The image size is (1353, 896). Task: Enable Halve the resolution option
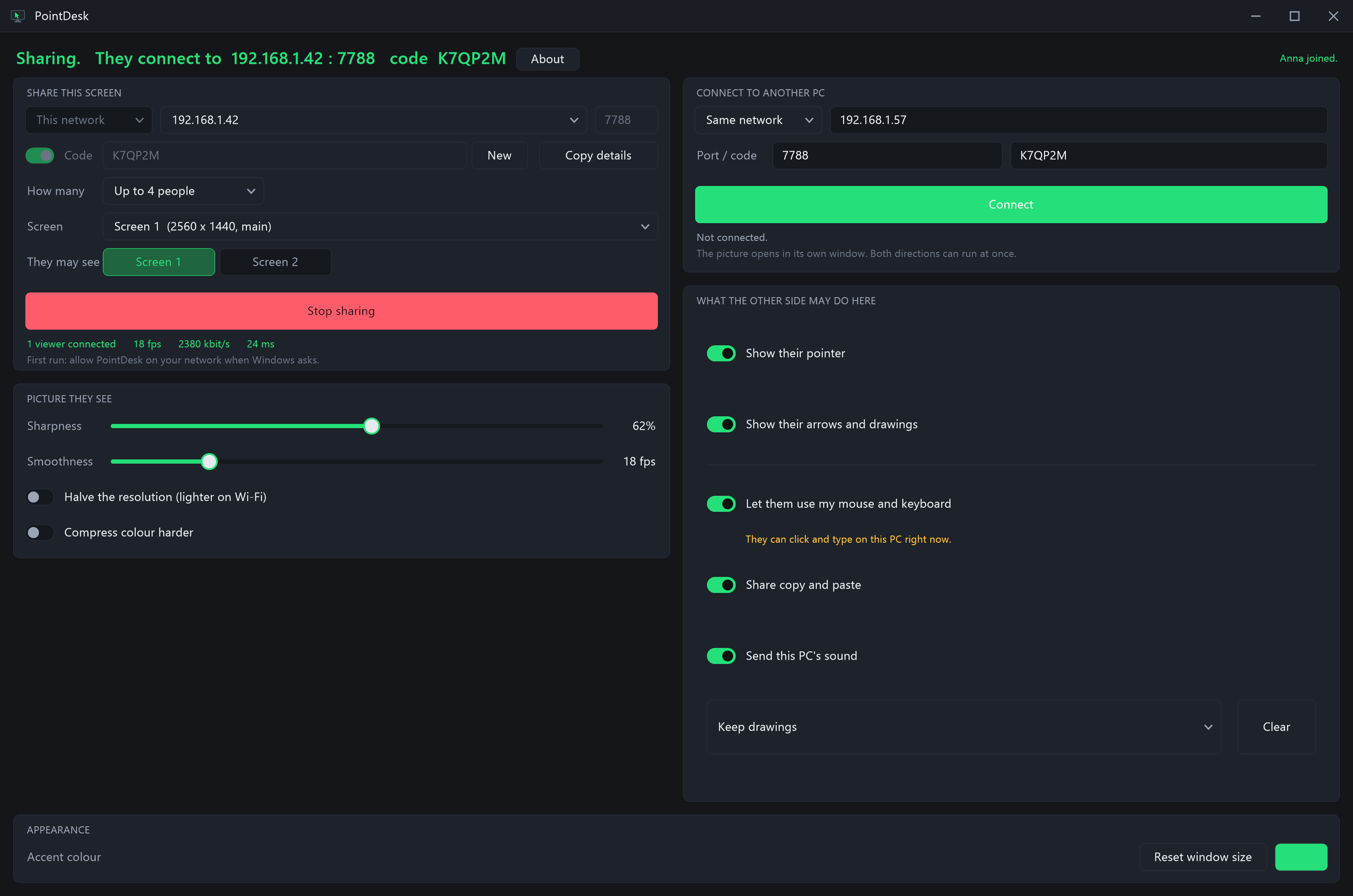(39, 497)
